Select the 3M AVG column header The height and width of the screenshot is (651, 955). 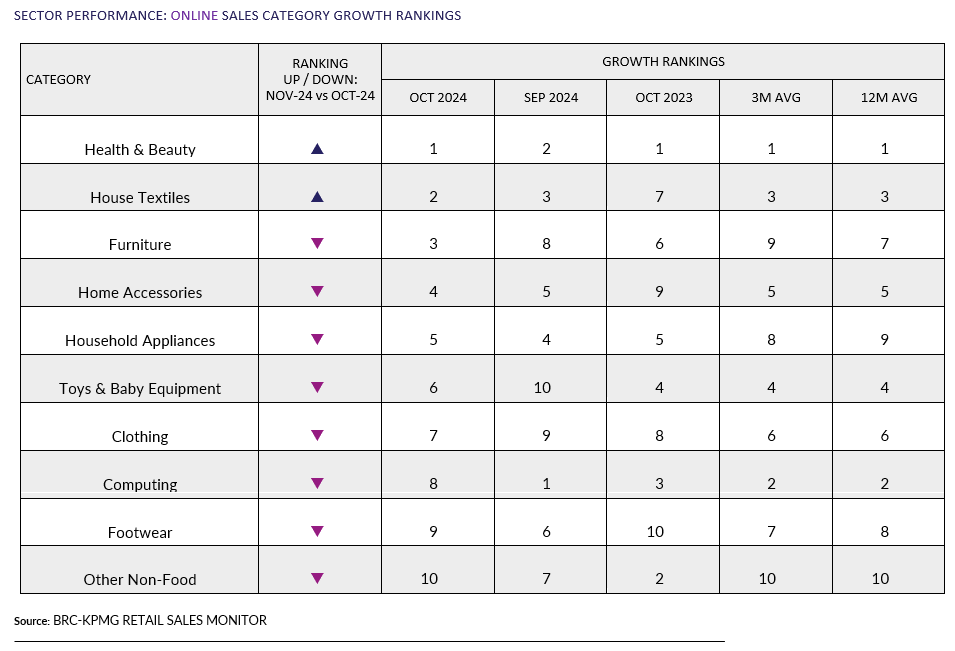776,97
